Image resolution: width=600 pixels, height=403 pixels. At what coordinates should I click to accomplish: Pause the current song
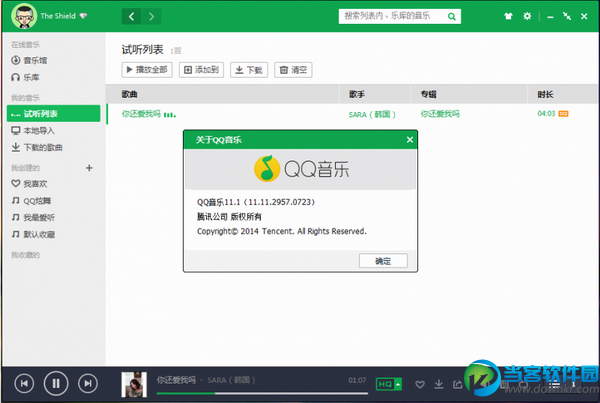56,383
